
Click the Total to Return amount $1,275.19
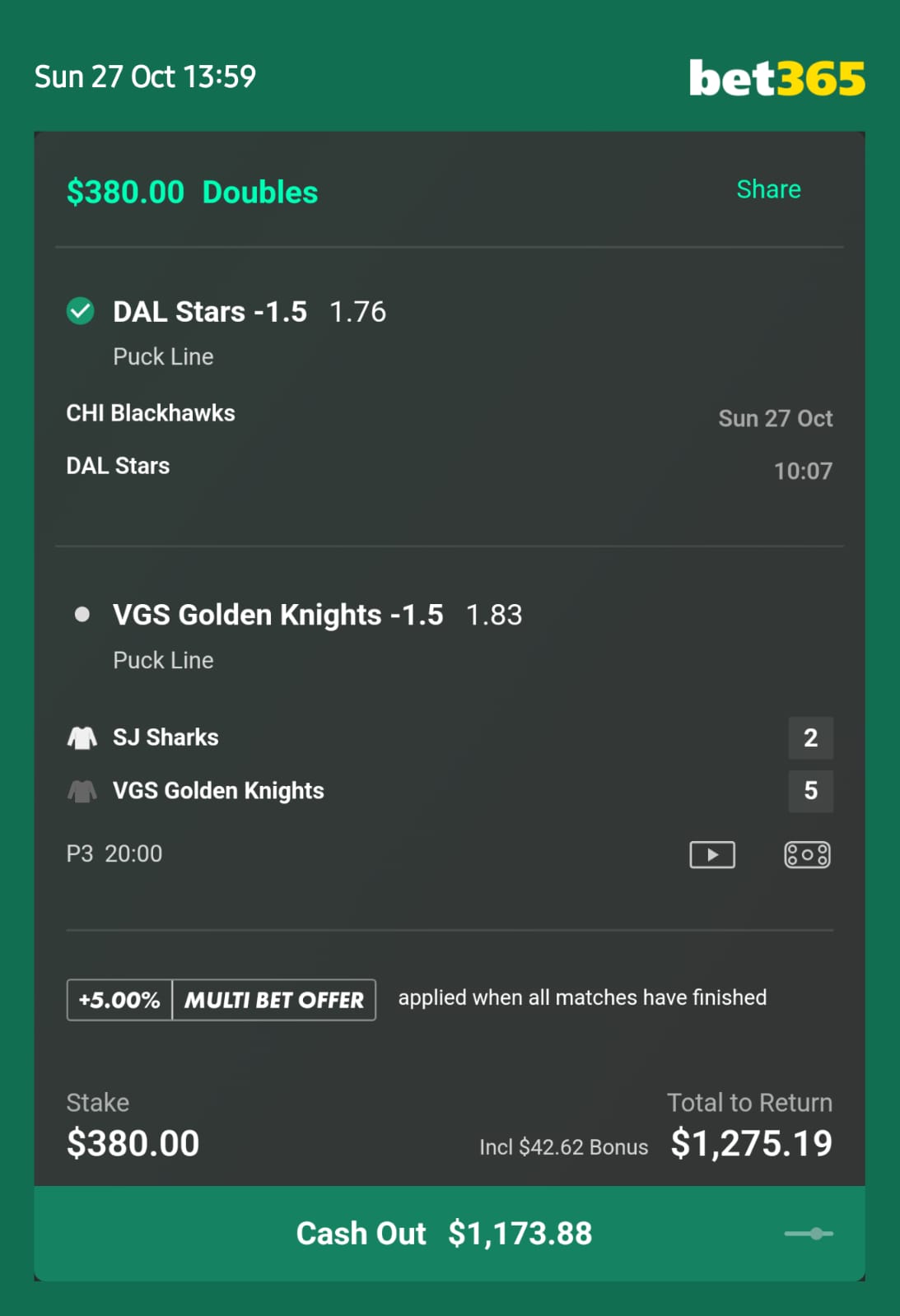[751, 1143]
